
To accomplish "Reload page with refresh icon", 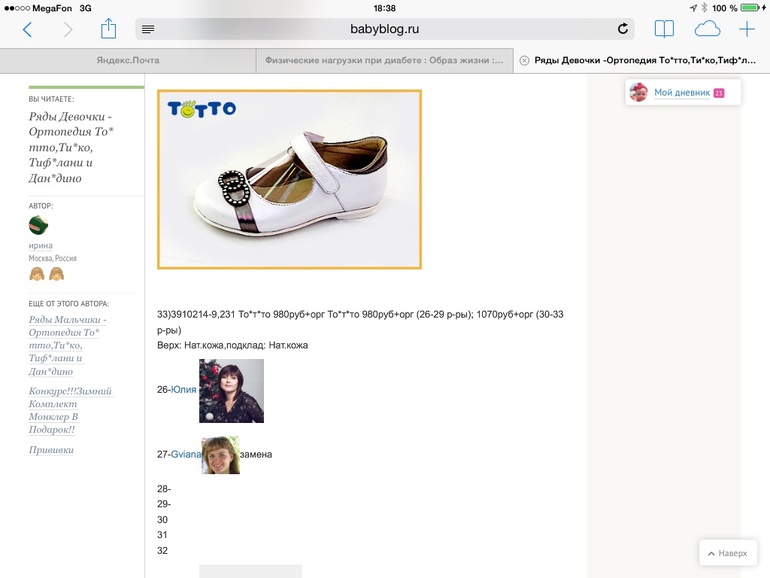I will pos(623,29).
